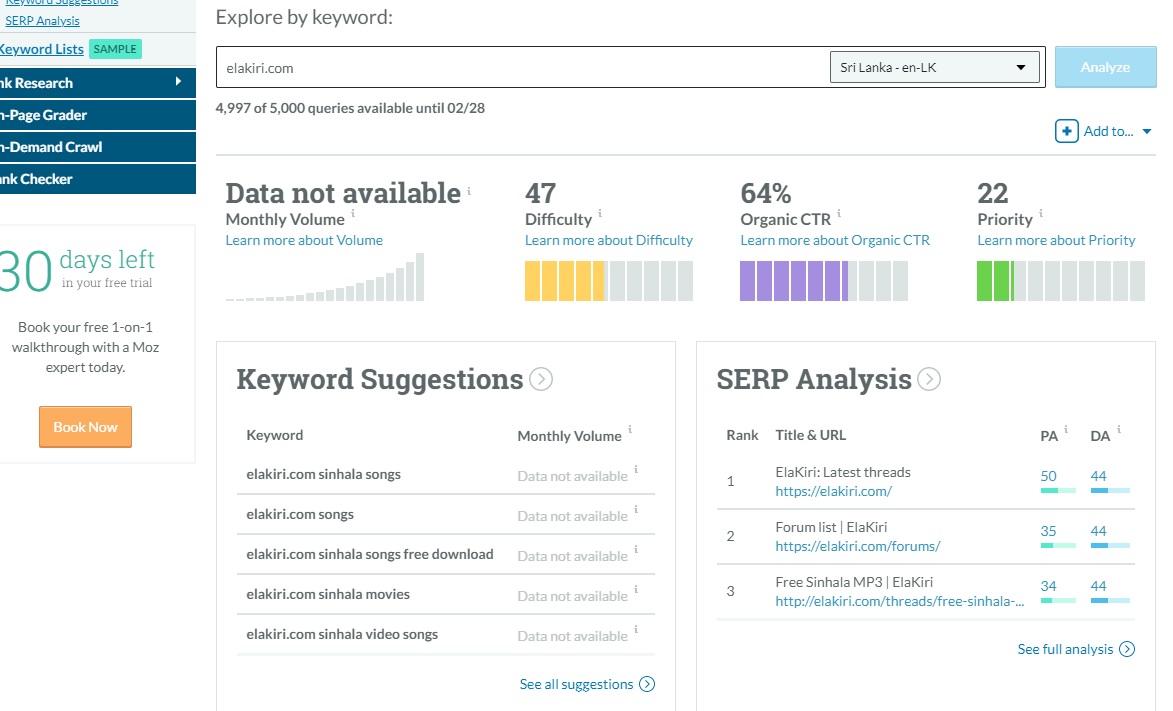Click See full analysis link
This screenshot has width=1173, height=711.
point(1065,649)
